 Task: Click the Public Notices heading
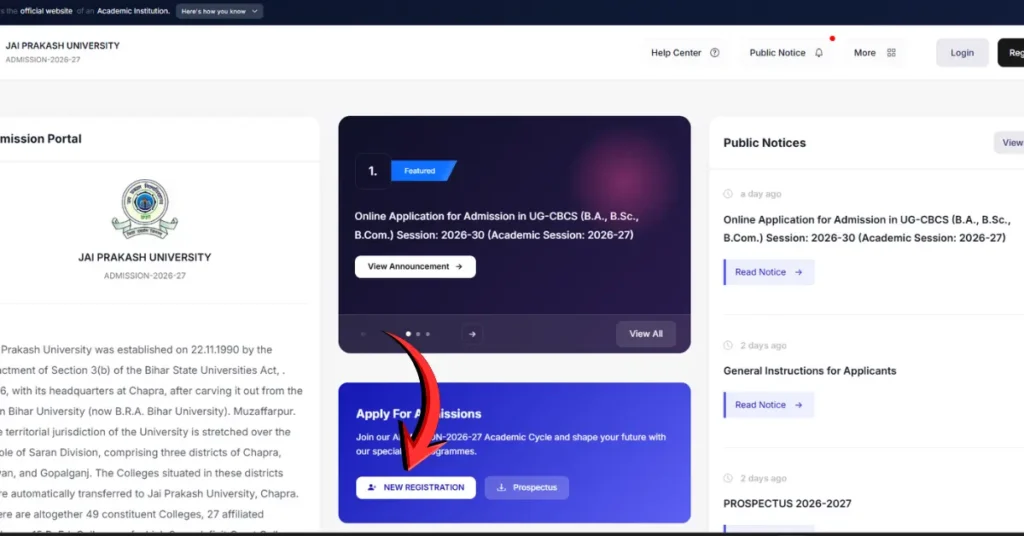coord(764,143)
